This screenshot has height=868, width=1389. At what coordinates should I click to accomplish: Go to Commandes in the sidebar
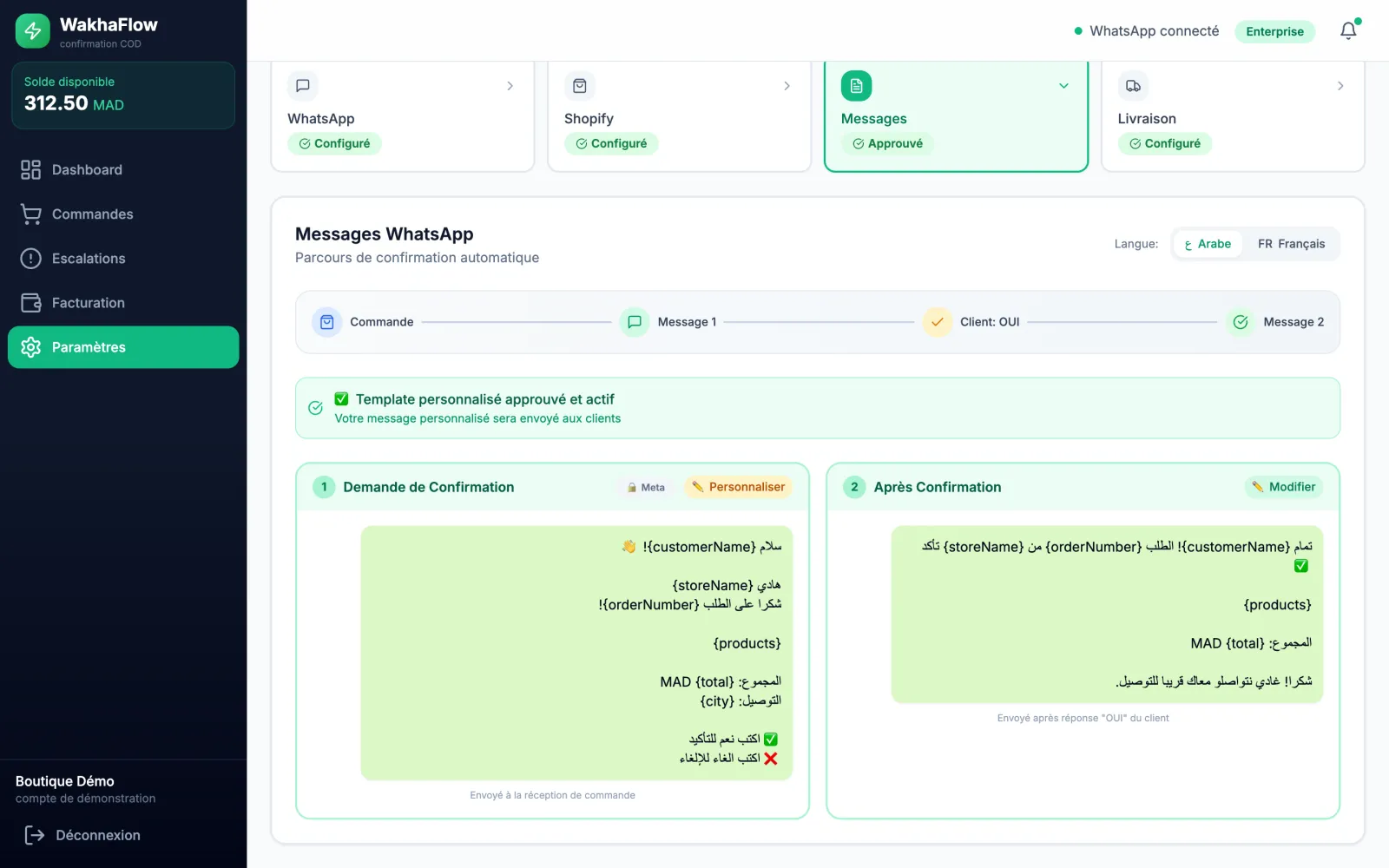pos(123,214)
